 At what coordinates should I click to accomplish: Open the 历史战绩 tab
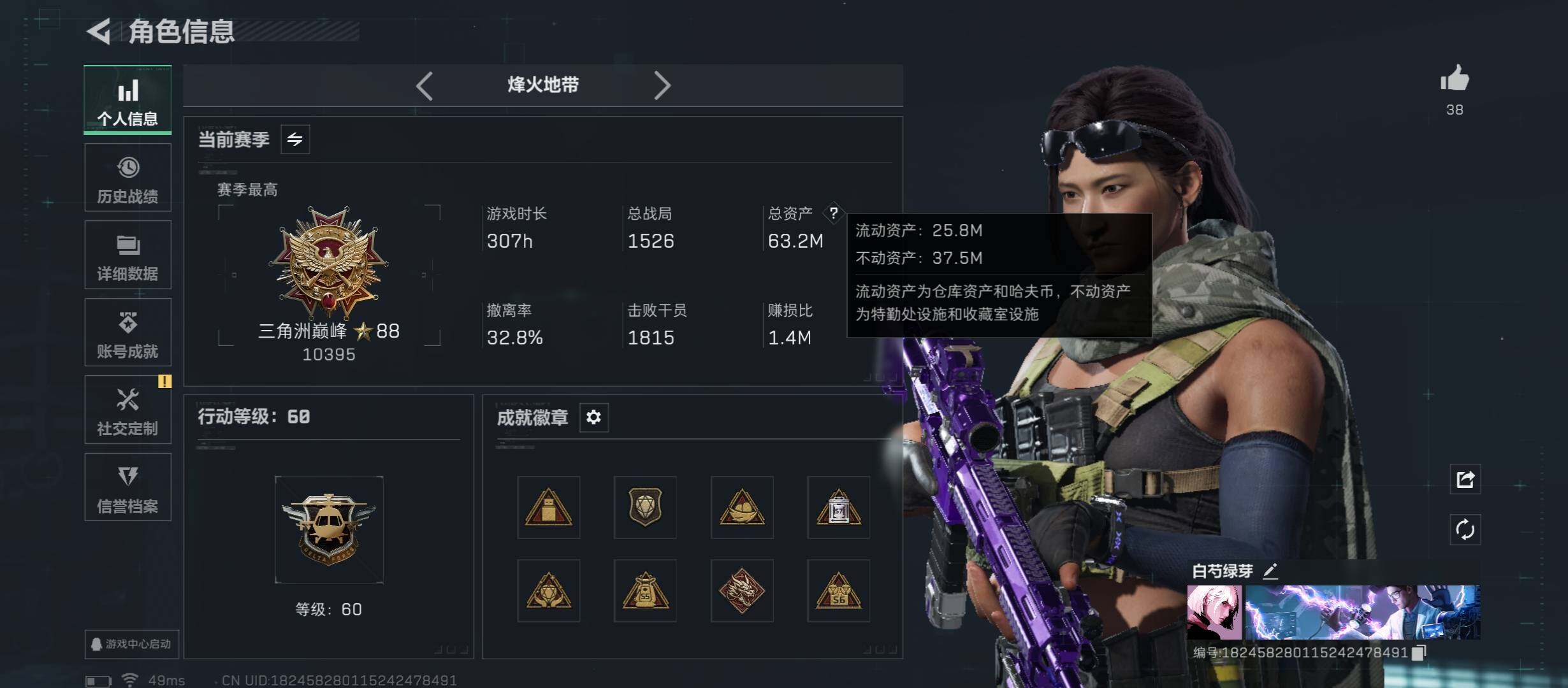[127, 178]
